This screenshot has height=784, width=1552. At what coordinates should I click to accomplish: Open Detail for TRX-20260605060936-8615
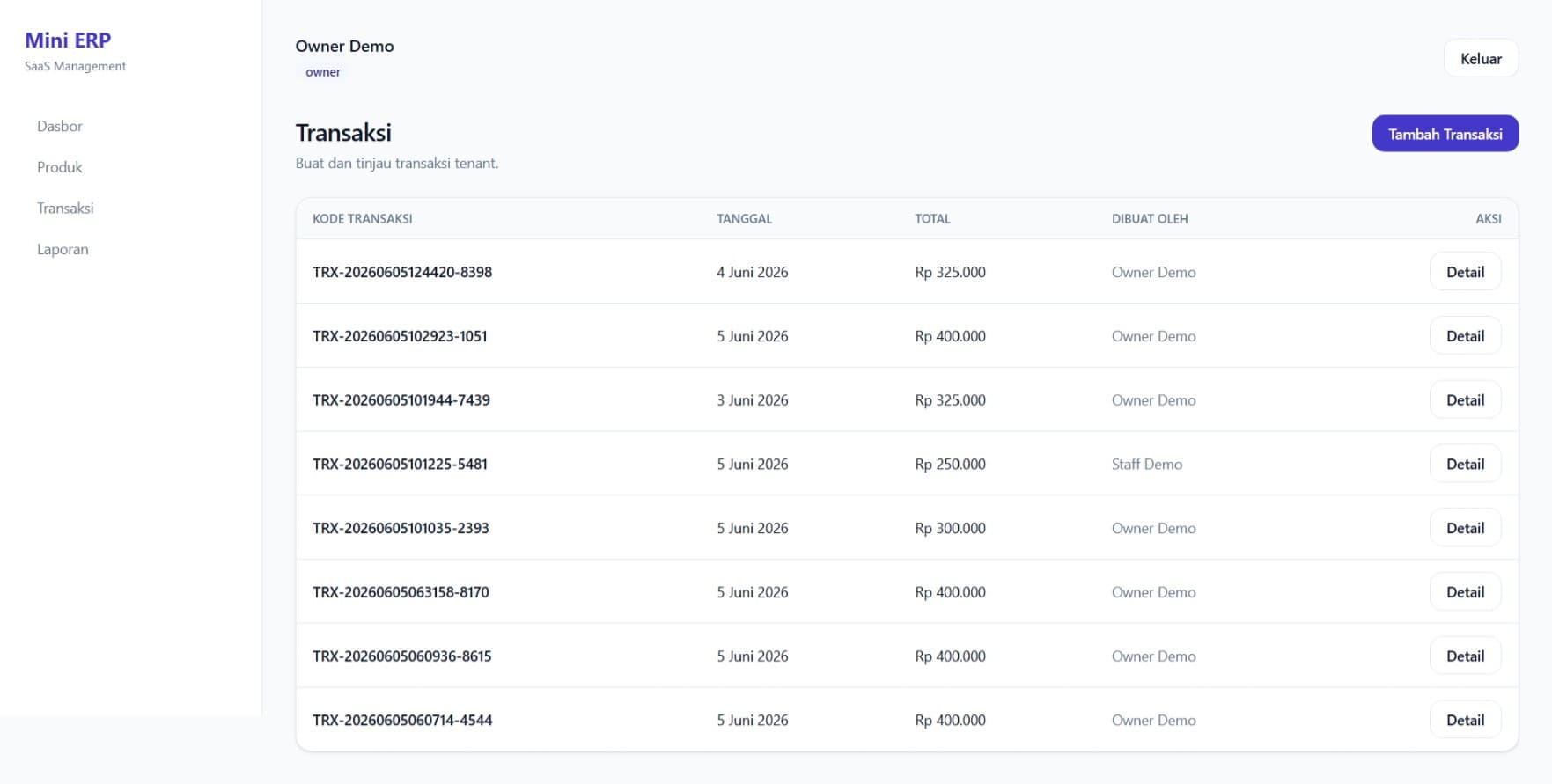tap(1465, 656)
